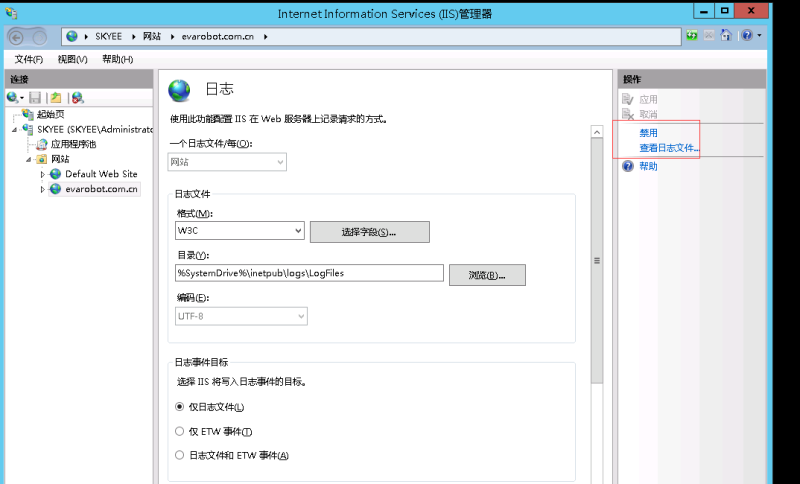The height and width of the screenshot is (484, 800).
Task: Open the 帮助(H) menu
Action: coord(117,59)
